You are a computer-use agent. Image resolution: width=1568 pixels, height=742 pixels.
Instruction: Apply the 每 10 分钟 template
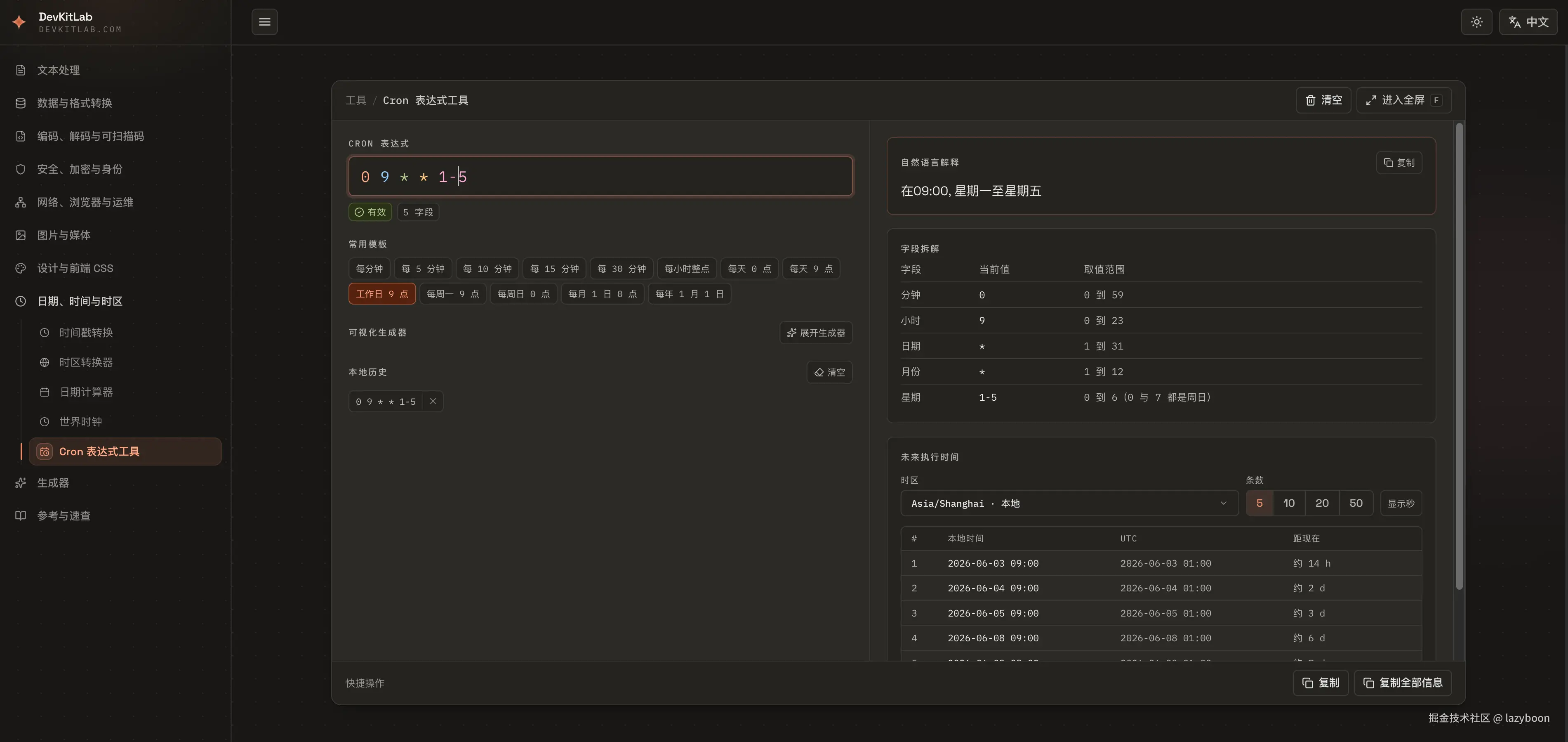487,269
